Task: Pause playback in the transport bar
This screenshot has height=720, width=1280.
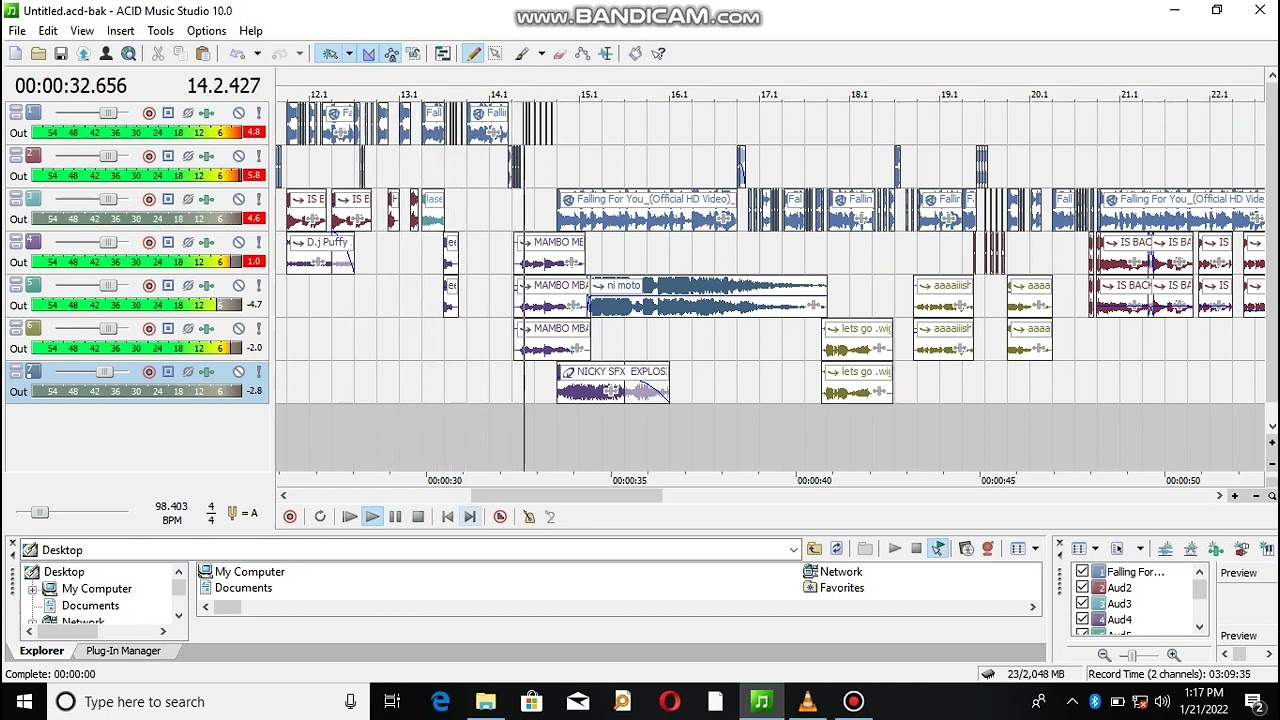Action: [x=395, y=517]
